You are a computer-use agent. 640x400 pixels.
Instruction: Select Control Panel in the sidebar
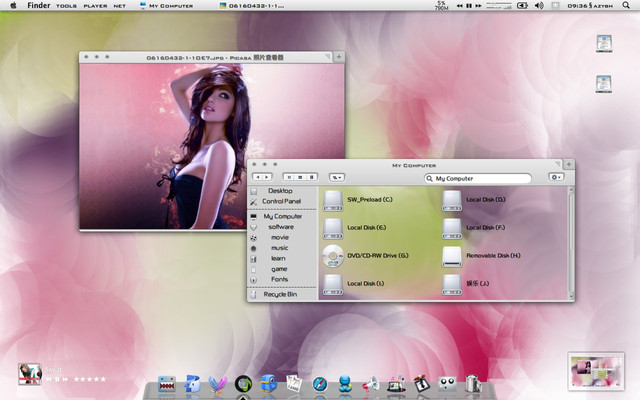click(280, 202)
